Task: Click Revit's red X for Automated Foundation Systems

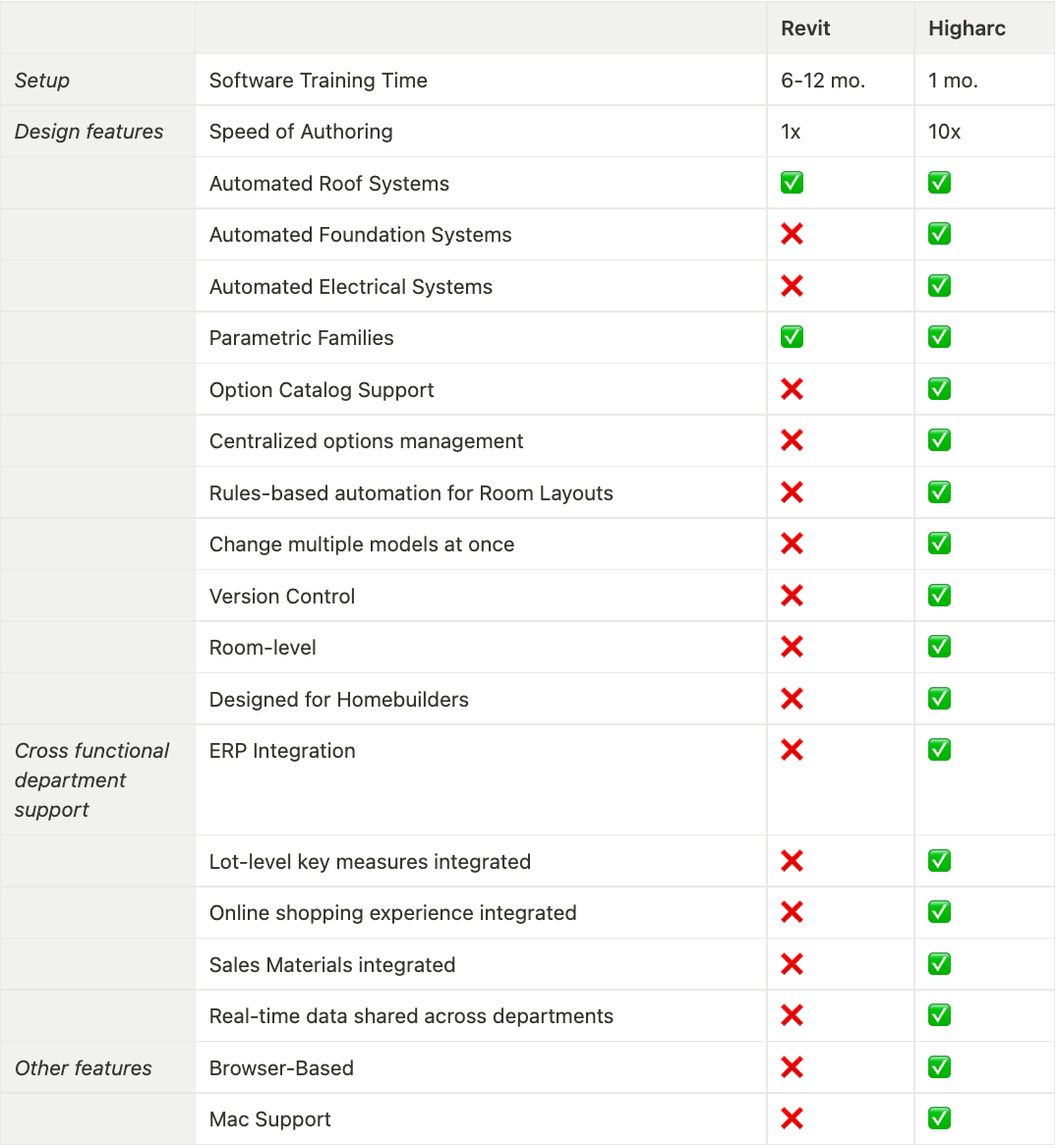Action: point(792,234)
